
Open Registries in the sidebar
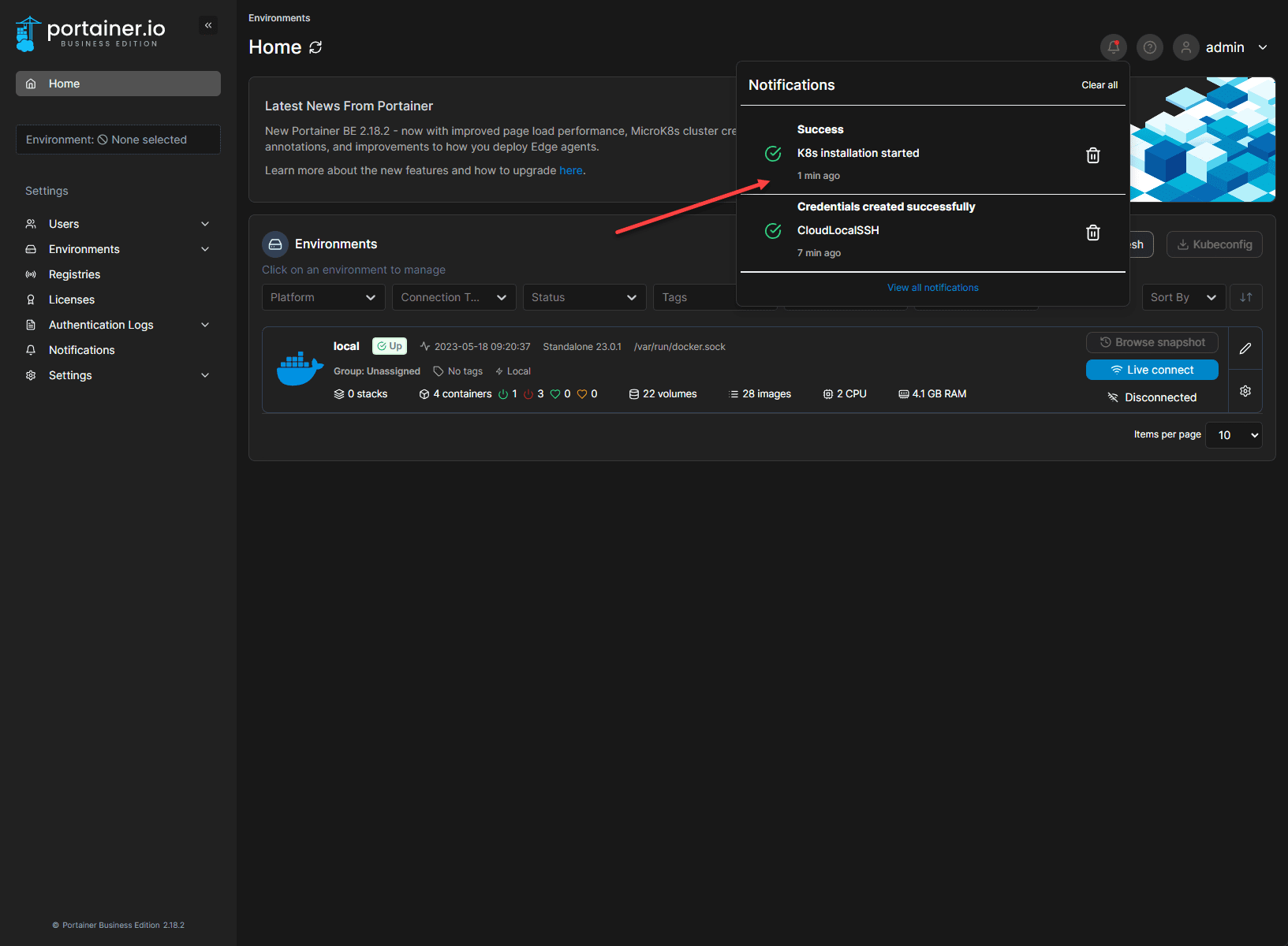74,274
